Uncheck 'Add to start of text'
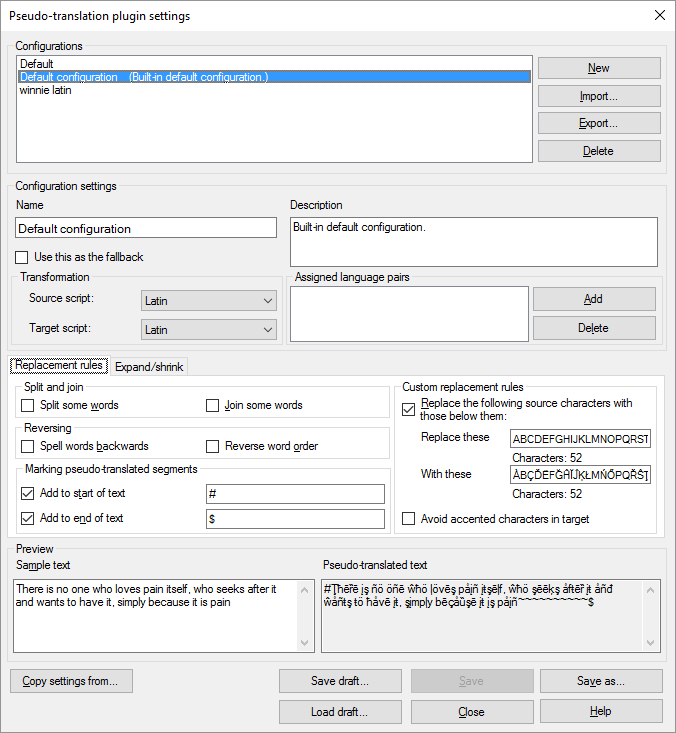Viewport: 676px width, 733px height. tap(28, 493)
